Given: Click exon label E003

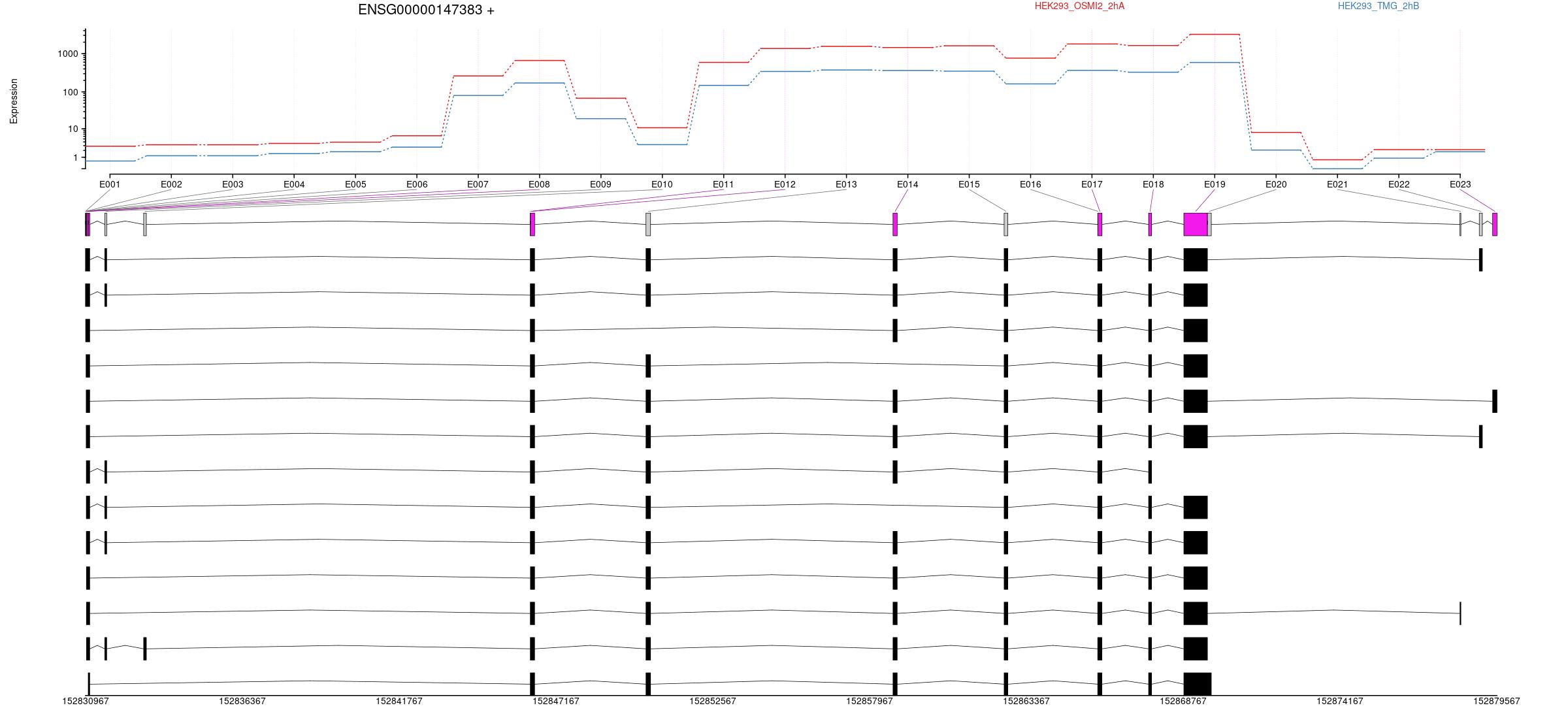Looking at the screenshot, I should (x=233, y=184).
